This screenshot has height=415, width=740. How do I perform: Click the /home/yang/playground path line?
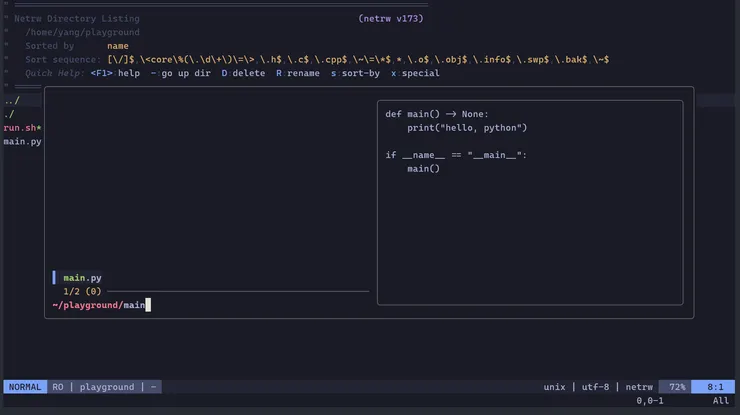[82, 32]
